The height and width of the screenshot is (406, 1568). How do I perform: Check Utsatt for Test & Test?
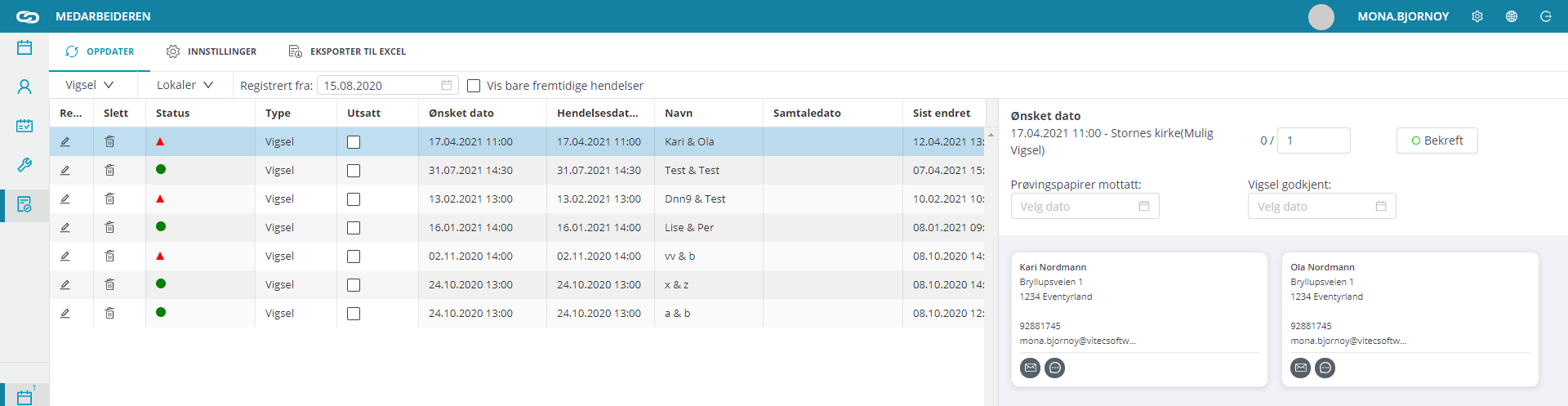pyautogui.click(x=354, y=171)
